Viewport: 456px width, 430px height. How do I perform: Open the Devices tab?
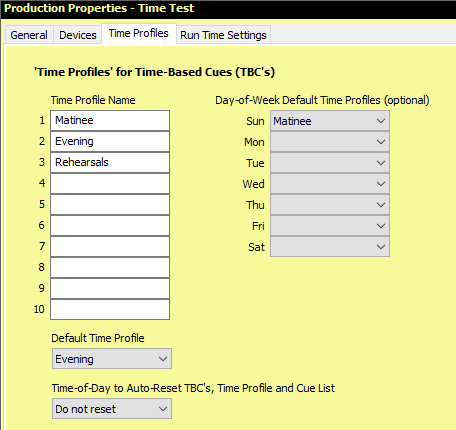pyautogui.click(x=78, y=35)
